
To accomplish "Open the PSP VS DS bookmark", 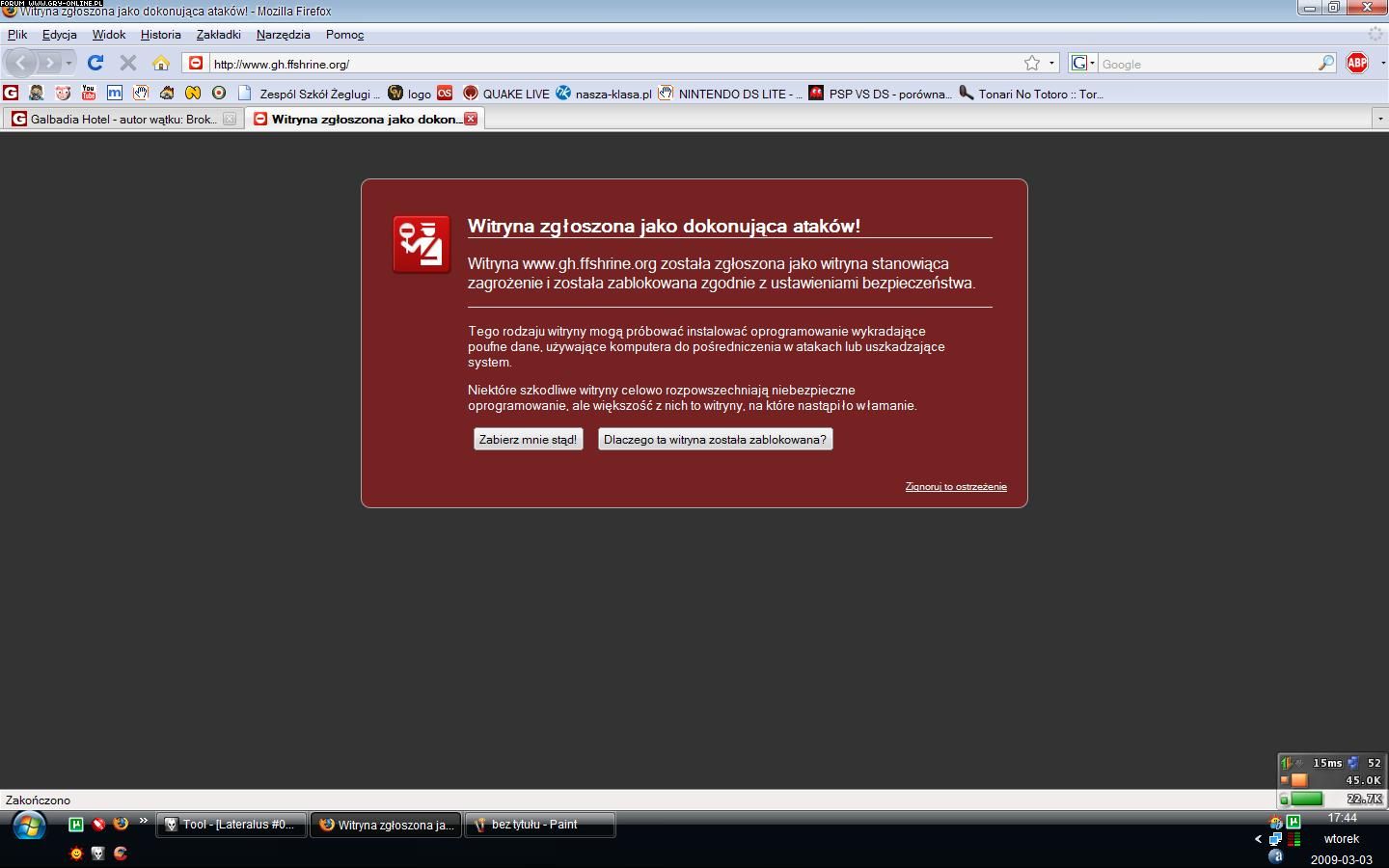I will 880,94.
